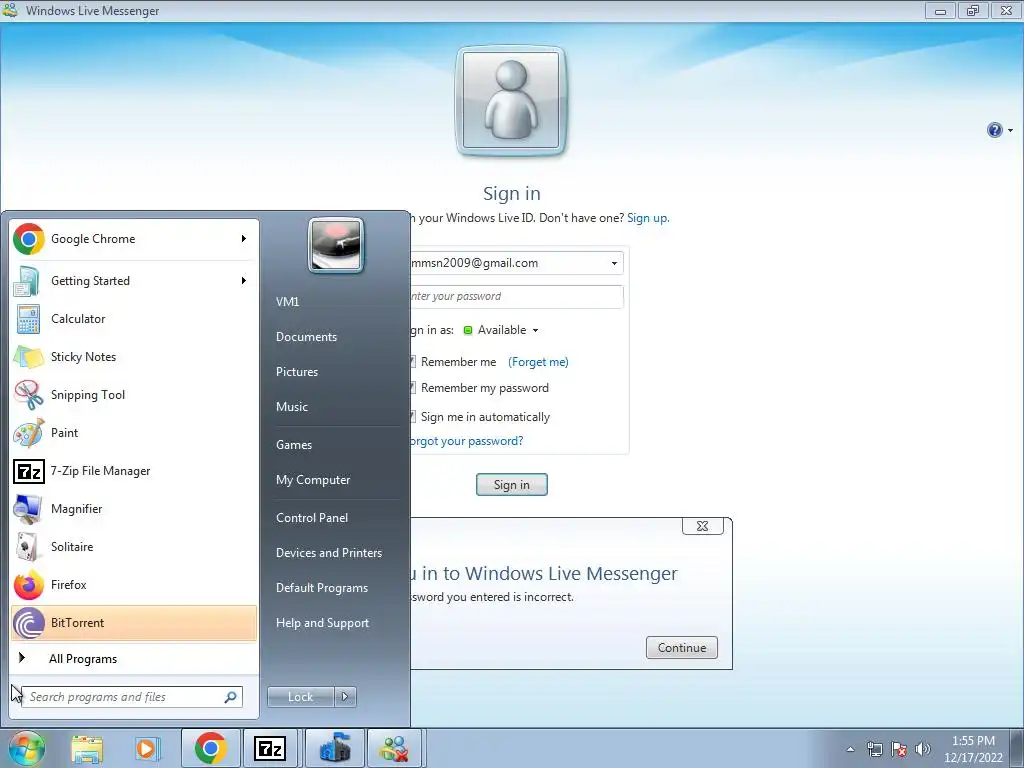Open Control Panel

(x=312, y=518)
